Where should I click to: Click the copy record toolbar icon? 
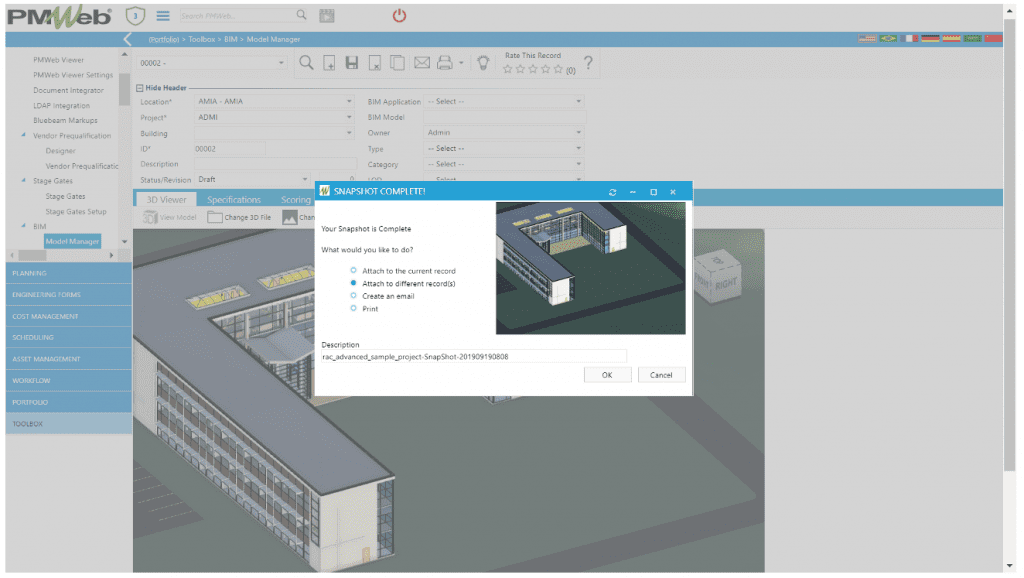(396, 63)
